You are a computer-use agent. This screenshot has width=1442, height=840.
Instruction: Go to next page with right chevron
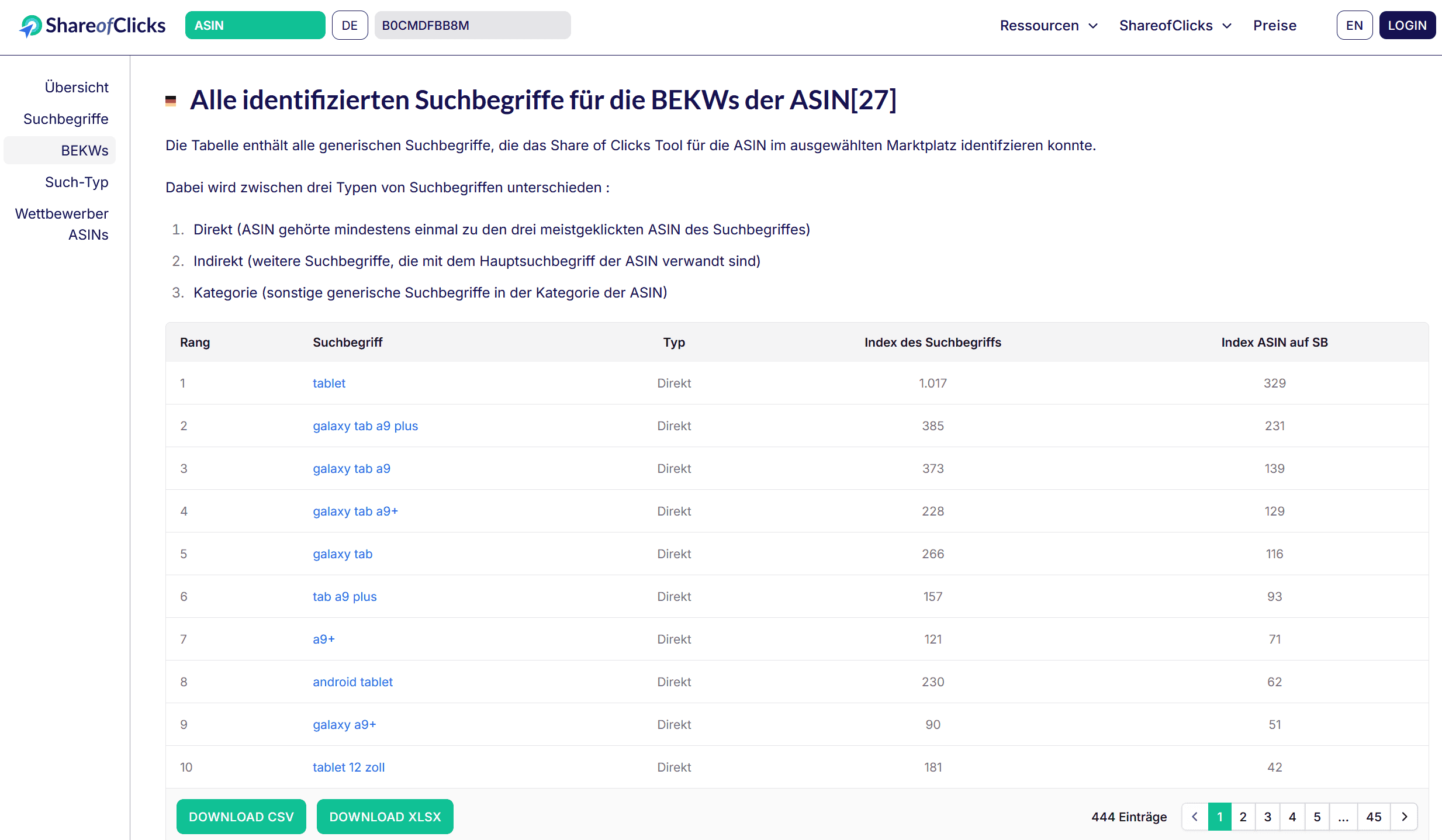point(1404,817)
